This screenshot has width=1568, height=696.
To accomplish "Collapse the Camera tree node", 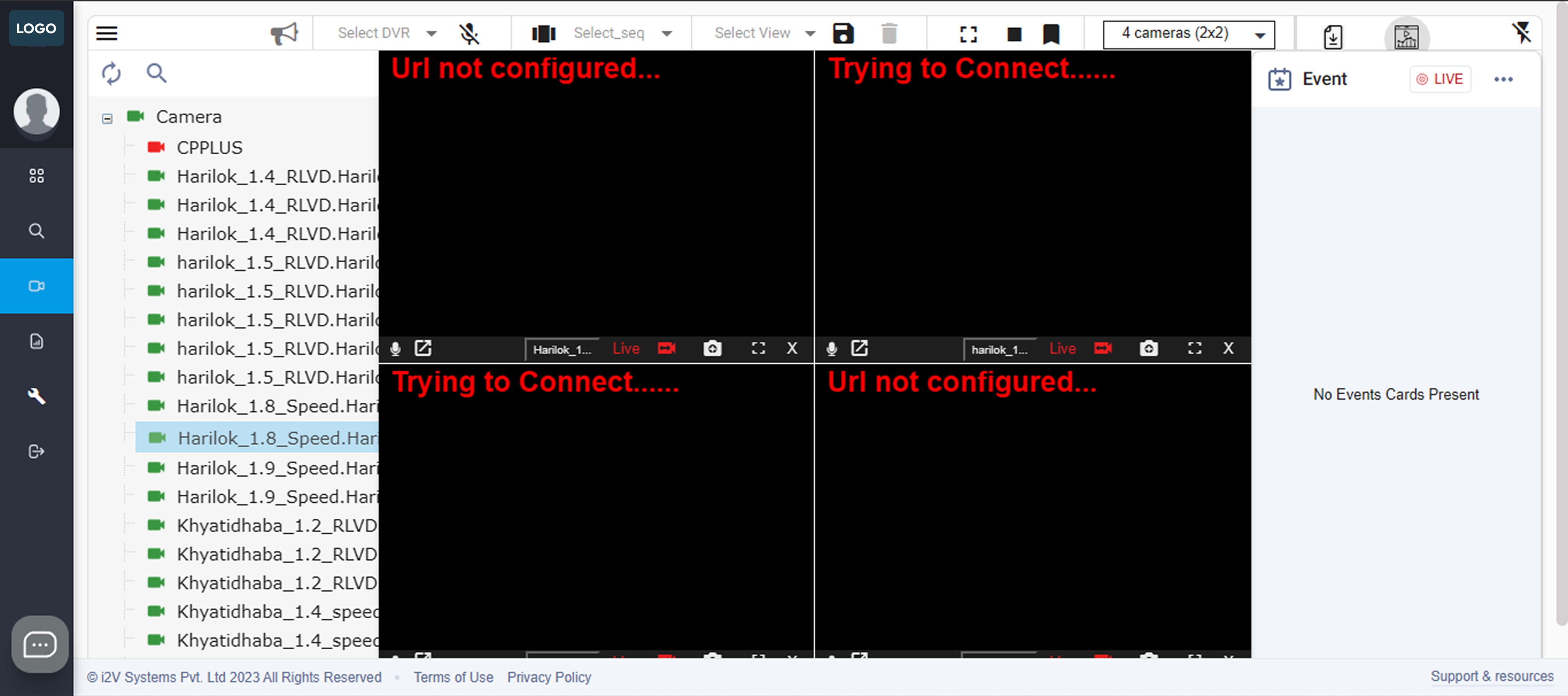I will pyautogui.click(x=106, y=118).
